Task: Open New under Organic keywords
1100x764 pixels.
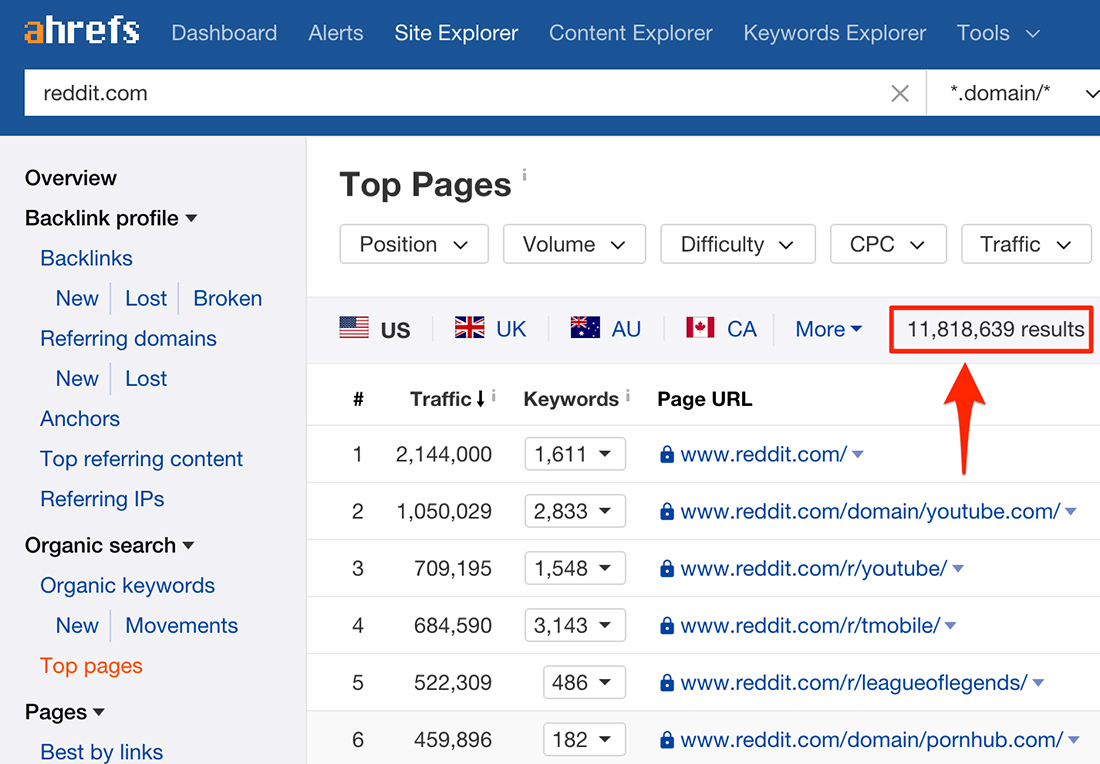Action: click(x=77, y=625)
